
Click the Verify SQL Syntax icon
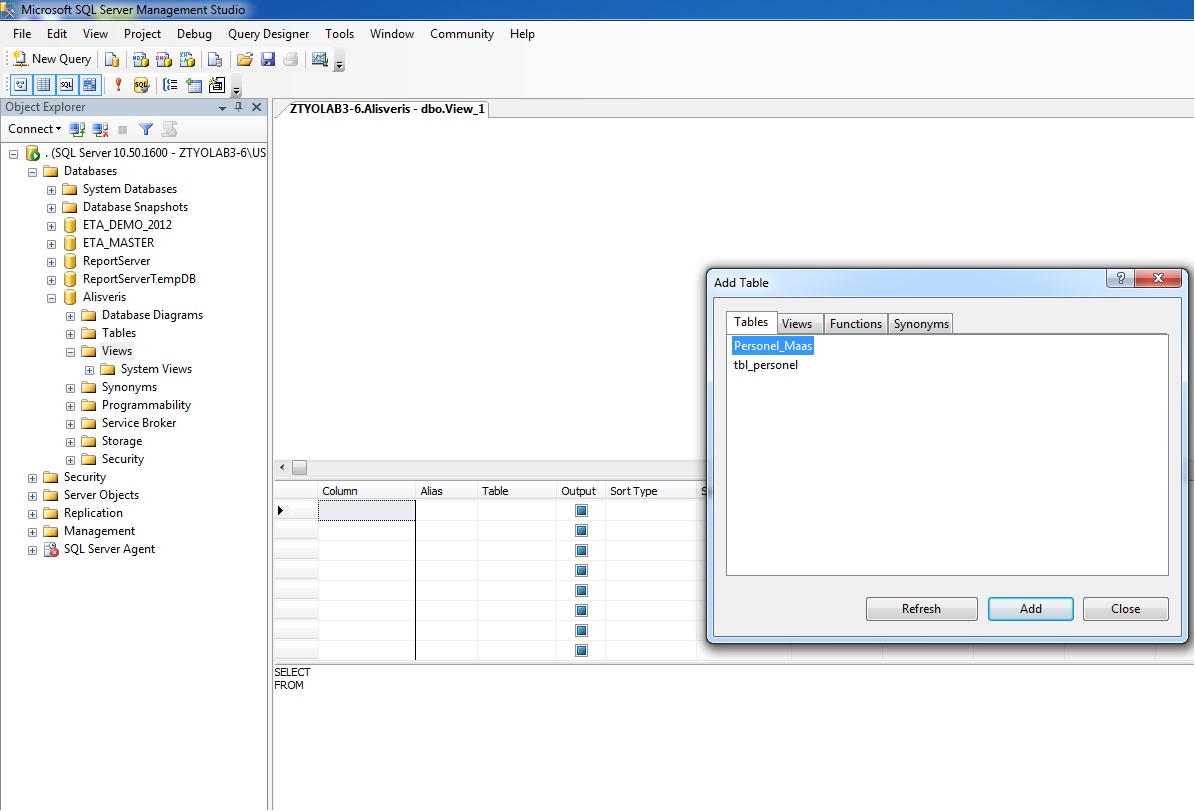click(x=141, y=85)
